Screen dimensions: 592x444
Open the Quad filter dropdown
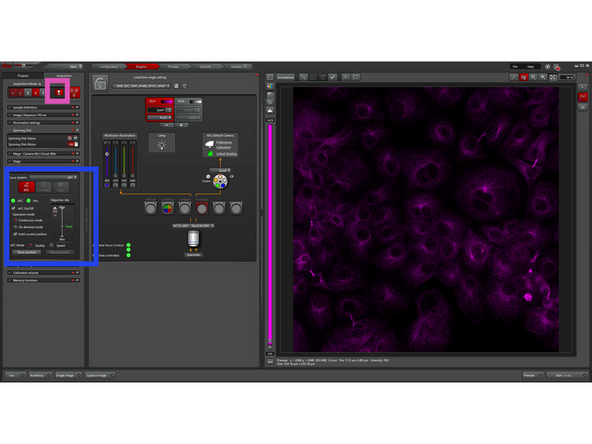pyautogui.click(x=220, y=170)
